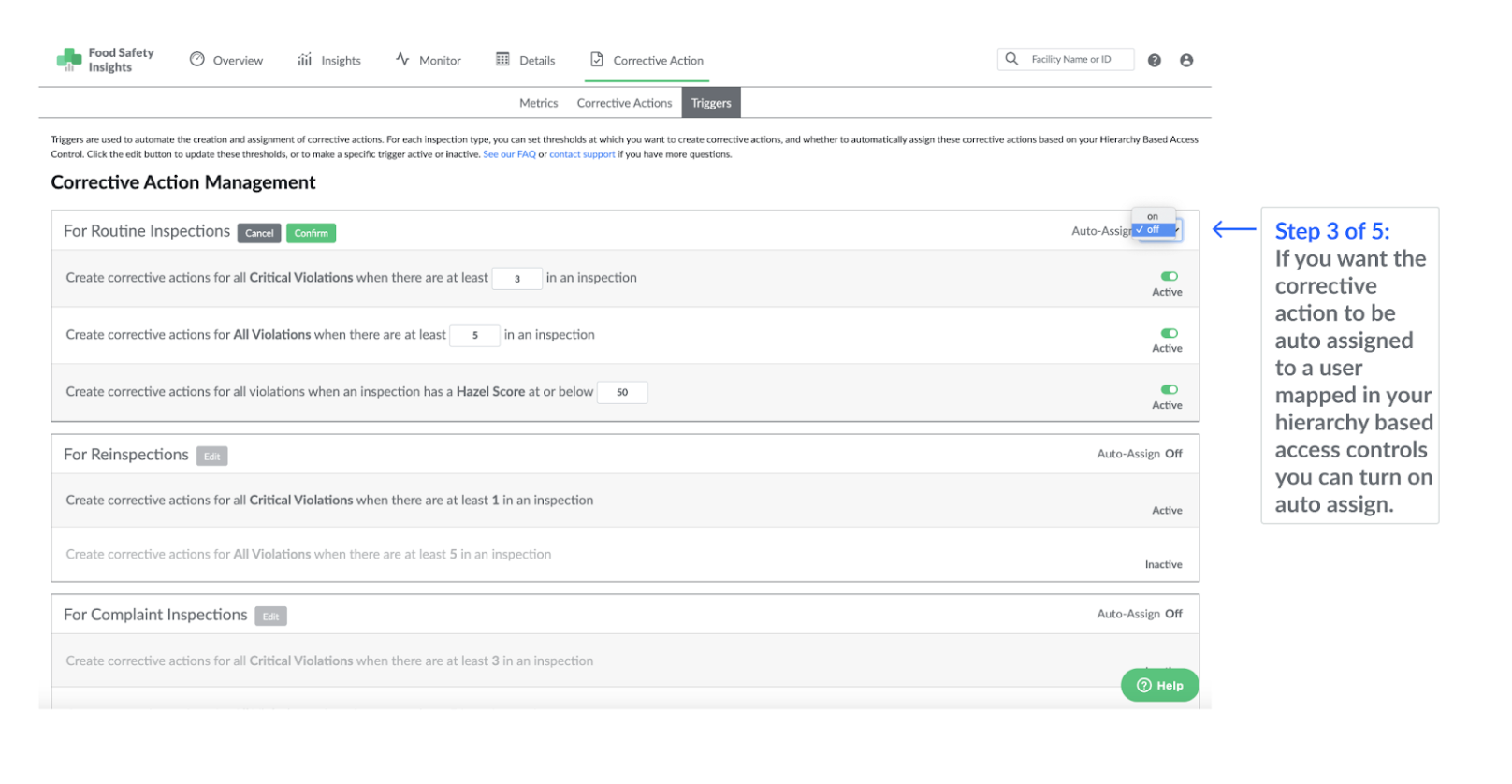Click the Details table icon

pyautogui.click(x=502, y=60)
